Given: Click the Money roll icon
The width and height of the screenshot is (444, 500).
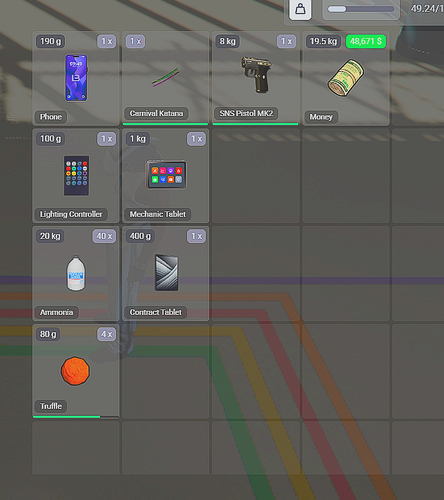Looking at the screenshot, I should coord(346,78).
